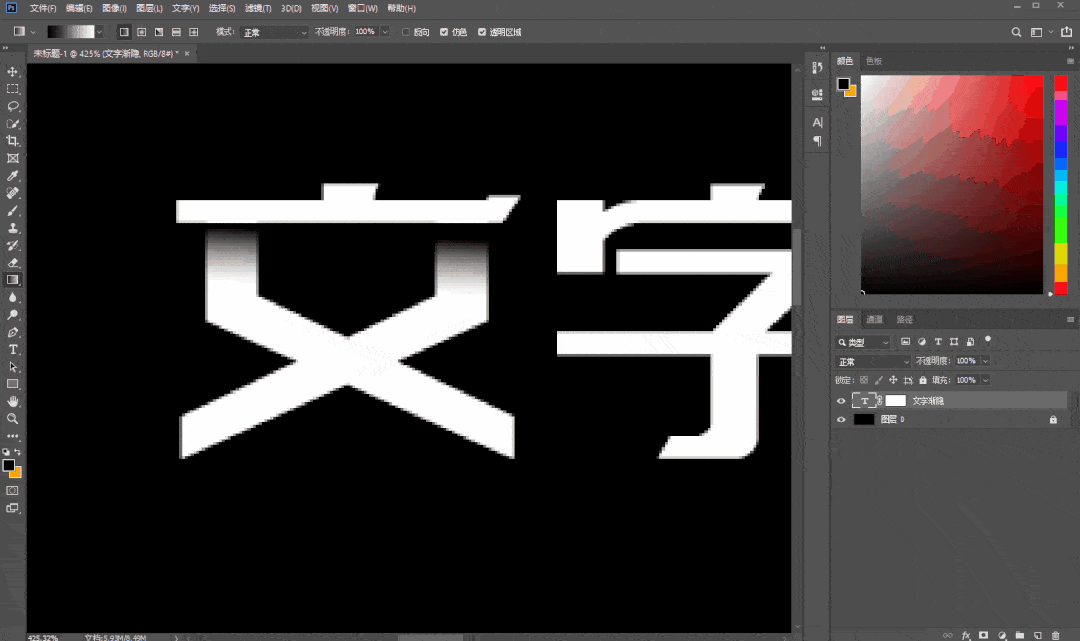
Task: Select the Zoom magnifier tool
Action: click(13, 418)
